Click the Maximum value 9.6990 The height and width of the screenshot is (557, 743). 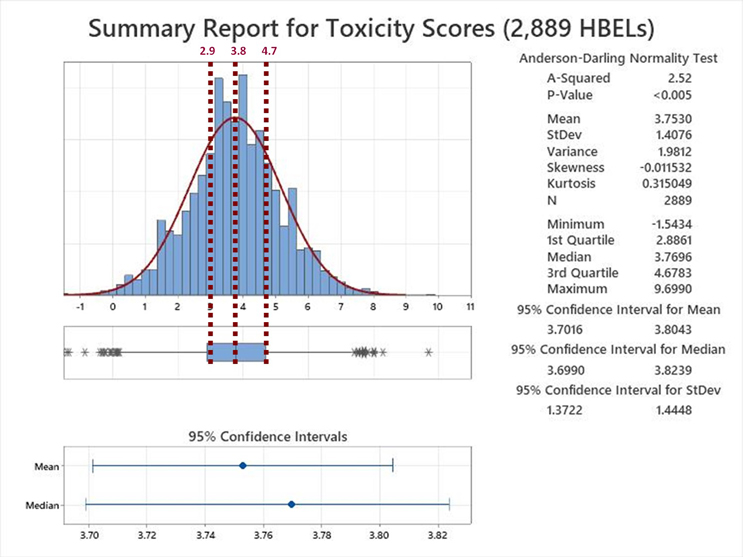(x=673, y=289)
